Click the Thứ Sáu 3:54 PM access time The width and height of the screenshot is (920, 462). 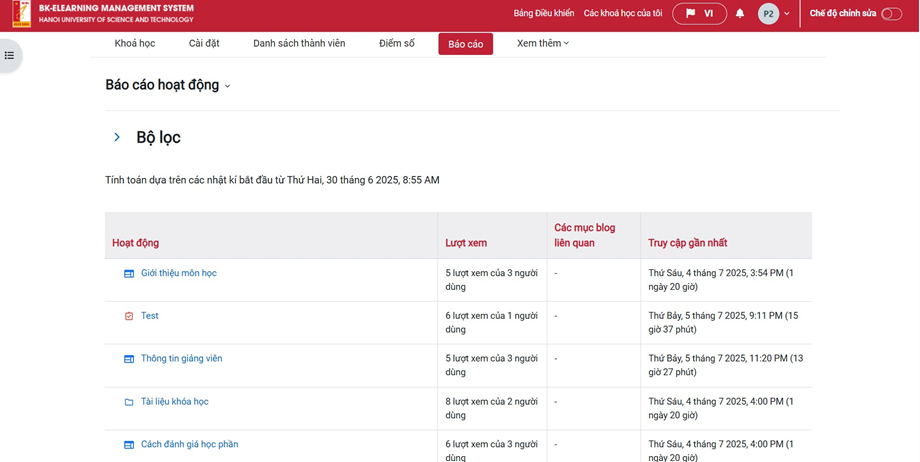point(721,280)
